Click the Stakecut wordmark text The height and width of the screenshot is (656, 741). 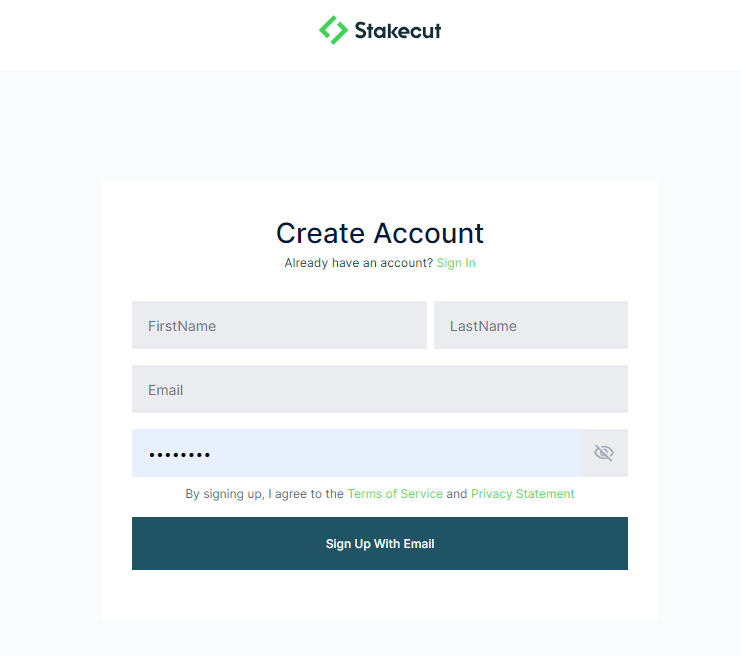[x=398, y=31]
